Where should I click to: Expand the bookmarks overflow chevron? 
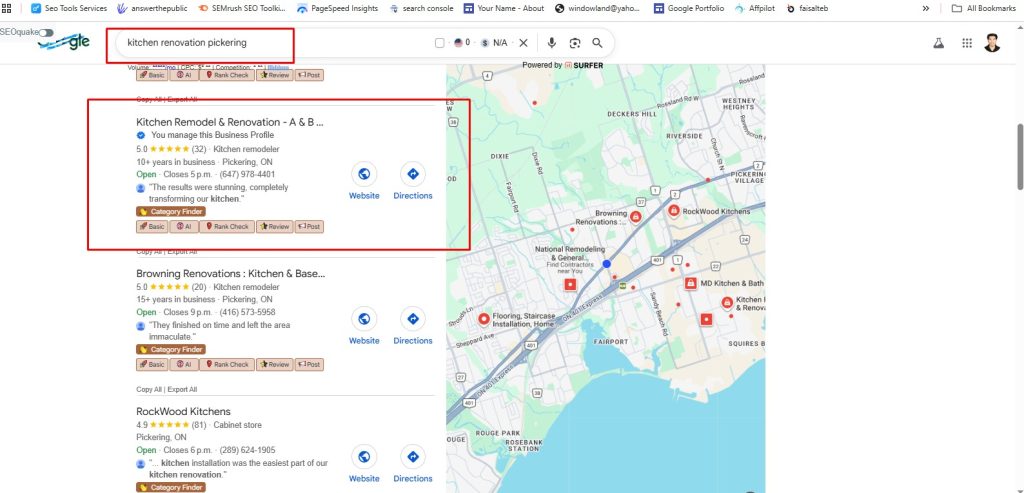(925, 8)
